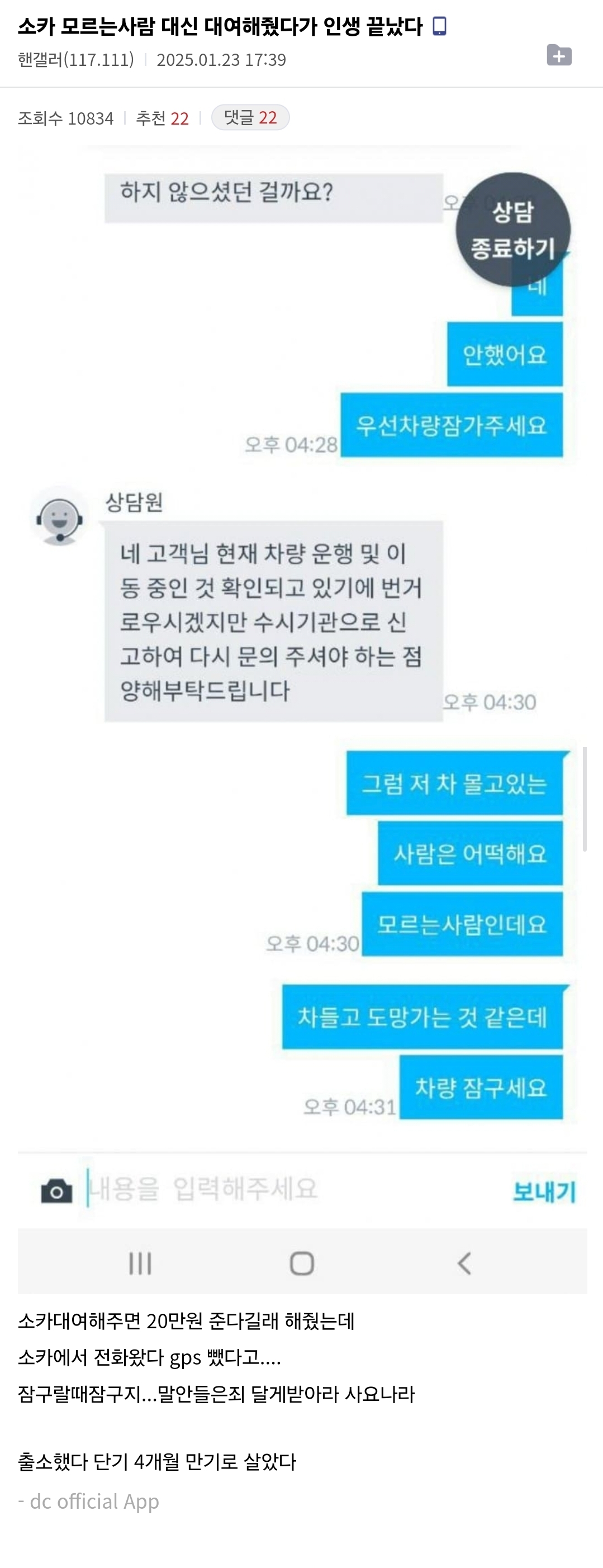Image resolution: width=603 pixels, height=1568 pixels.
Task: Open the 댓글 22 comments button
Action: [250, 117]
